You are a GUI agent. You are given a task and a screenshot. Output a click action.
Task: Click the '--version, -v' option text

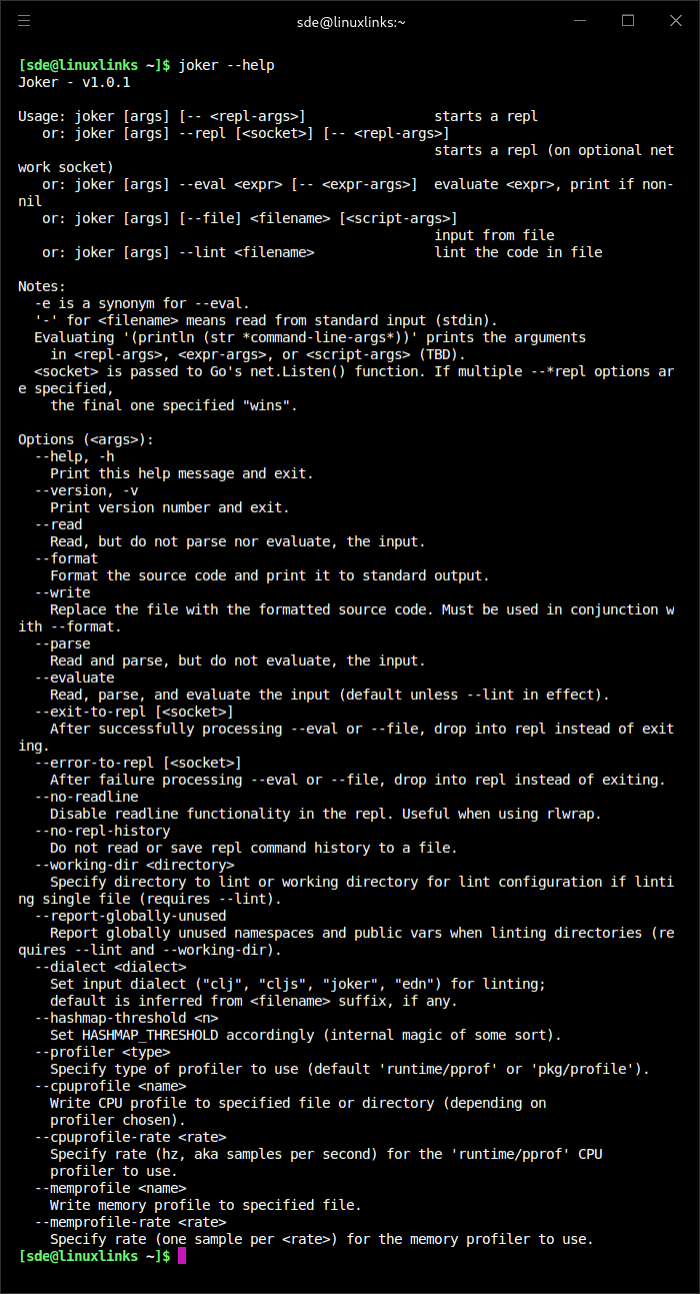86,490
